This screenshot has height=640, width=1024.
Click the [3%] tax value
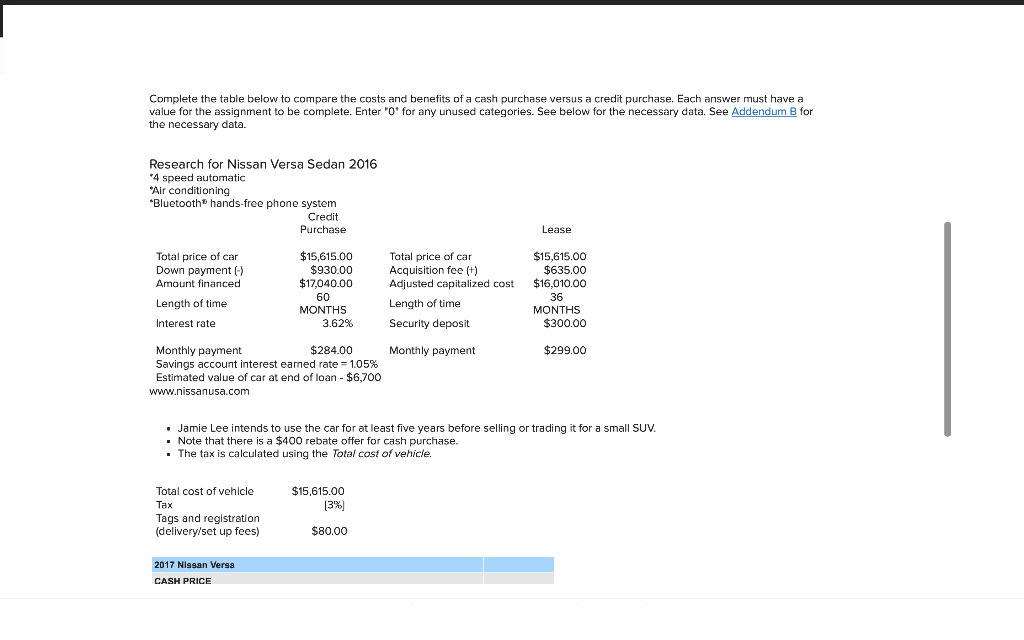334,505
